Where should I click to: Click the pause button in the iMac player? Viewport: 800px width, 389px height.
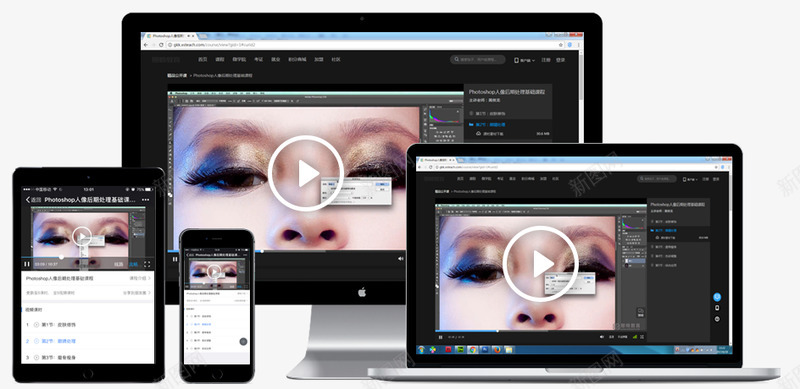175,259
